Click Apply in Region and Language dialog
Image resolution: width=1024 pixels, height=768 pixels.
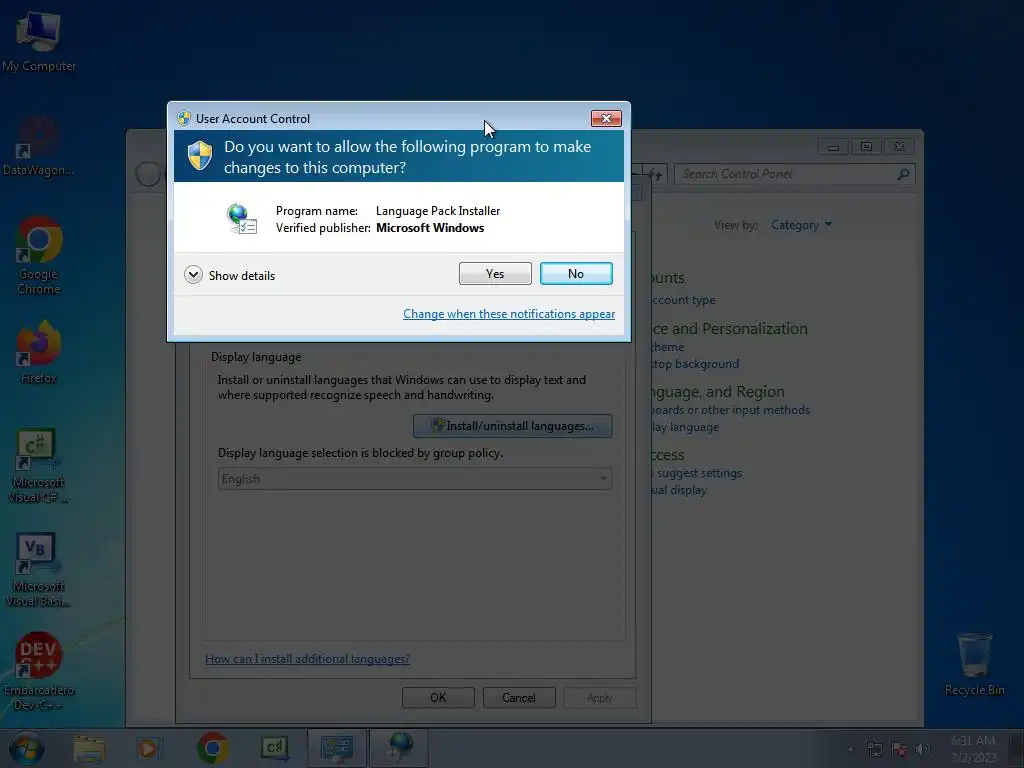click(600, 697)
